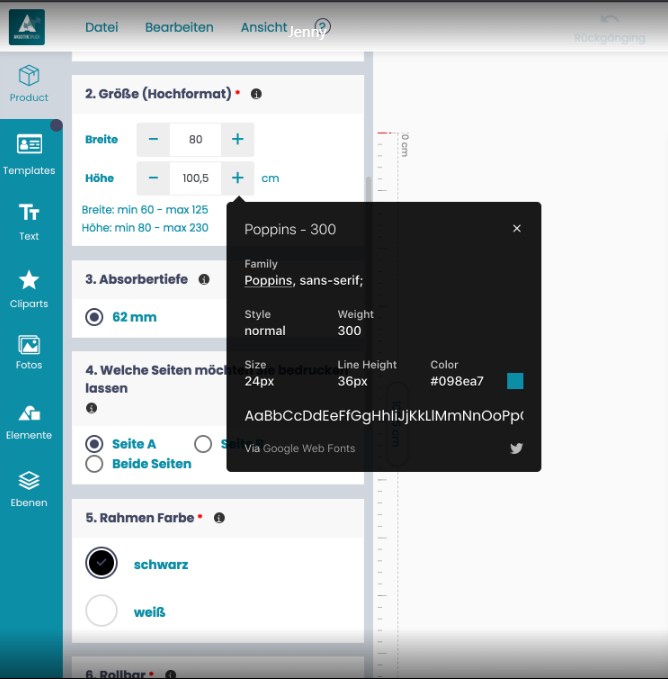Show info for Absorbertiefe
The height and width of the screenshot is (679, 668).
pyautogui.click(x=204, y=279)
